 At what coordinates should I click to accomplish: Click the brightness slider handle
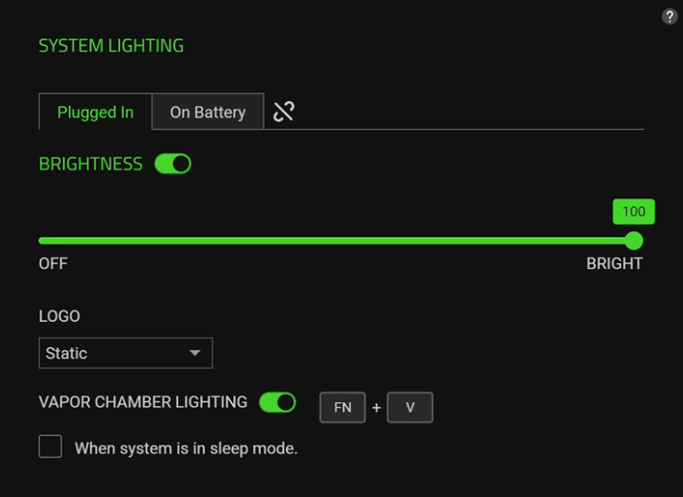tap(633, 240)
